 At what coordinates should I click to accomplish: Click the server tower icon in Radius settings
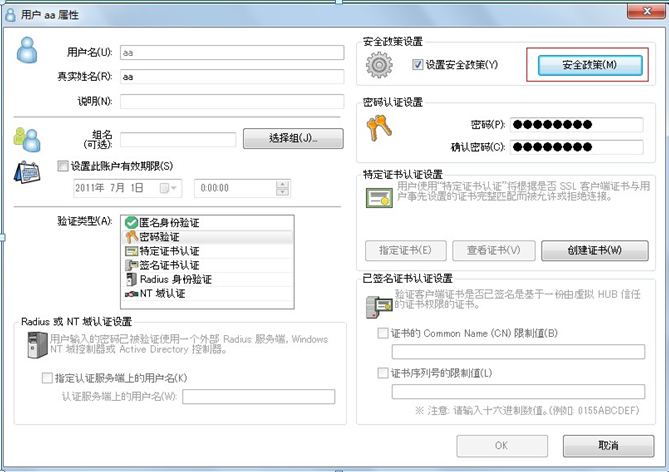pyautogui.click(x=37, y=344)
